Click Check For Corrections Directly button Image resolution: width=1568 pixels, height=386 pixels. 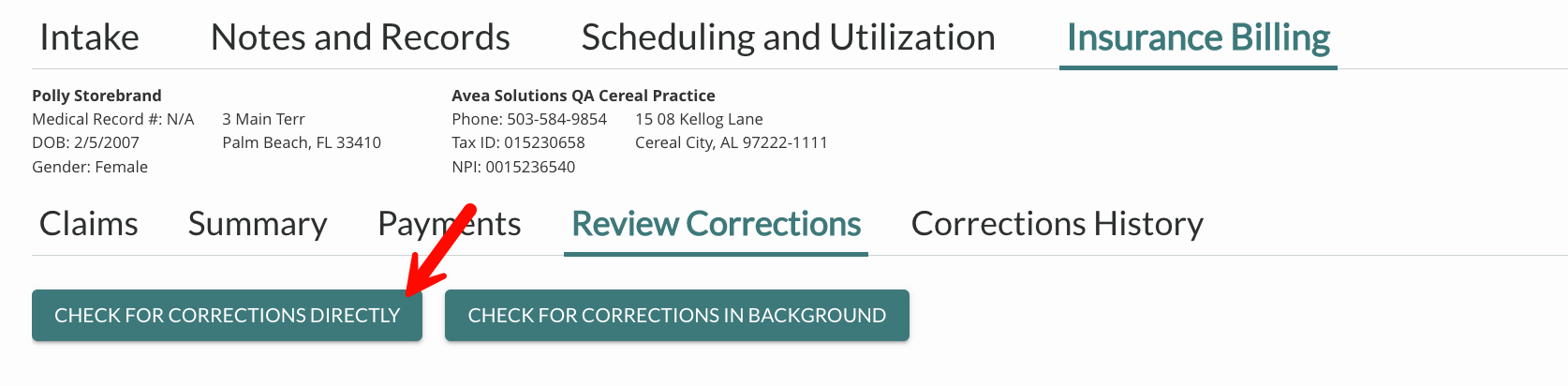pyautogui.click(x=227, y=315)
